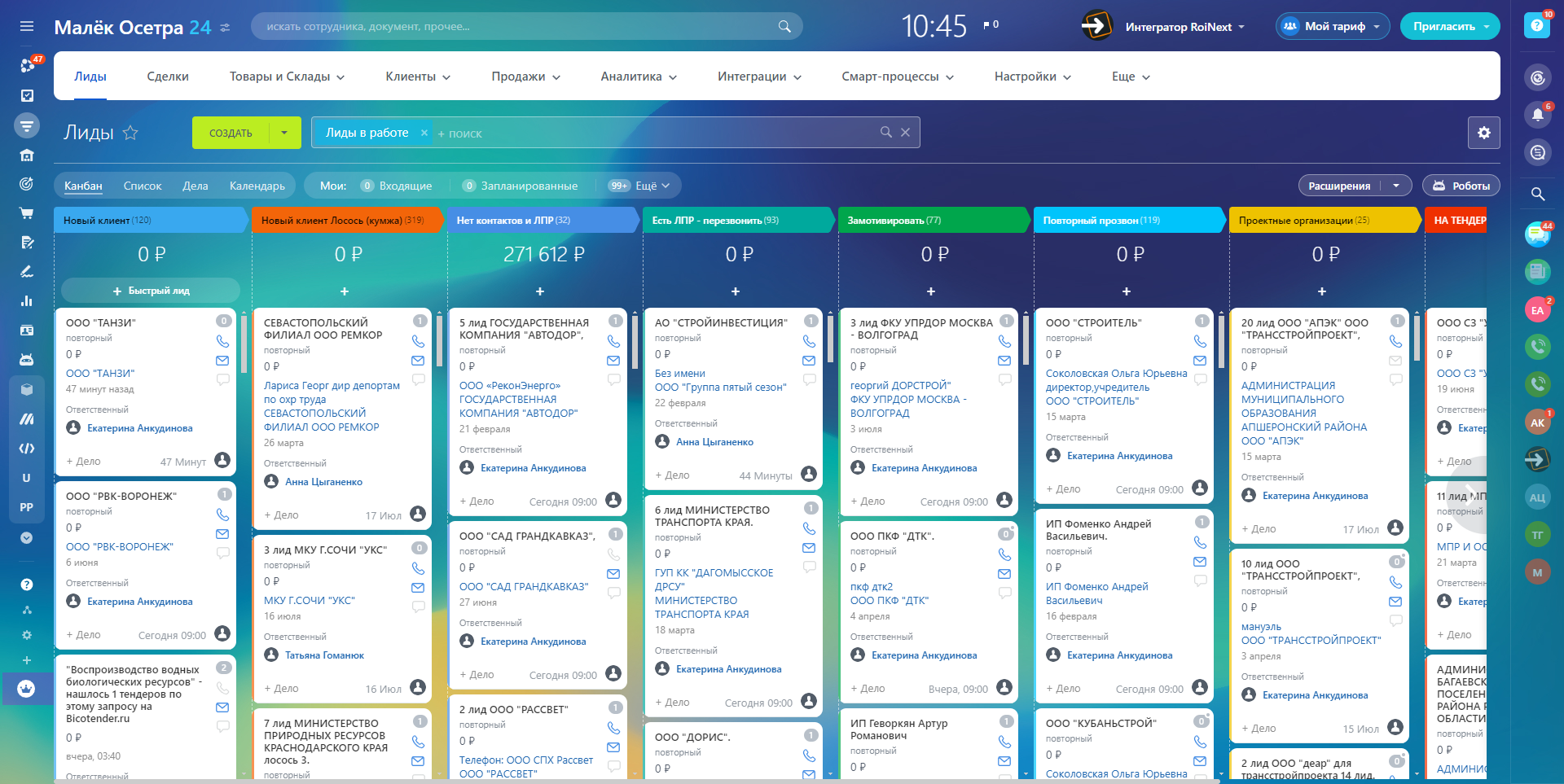Expand the Товары и Склады menu
This screenshot has height=784, width=1564.
pos(287,77)
